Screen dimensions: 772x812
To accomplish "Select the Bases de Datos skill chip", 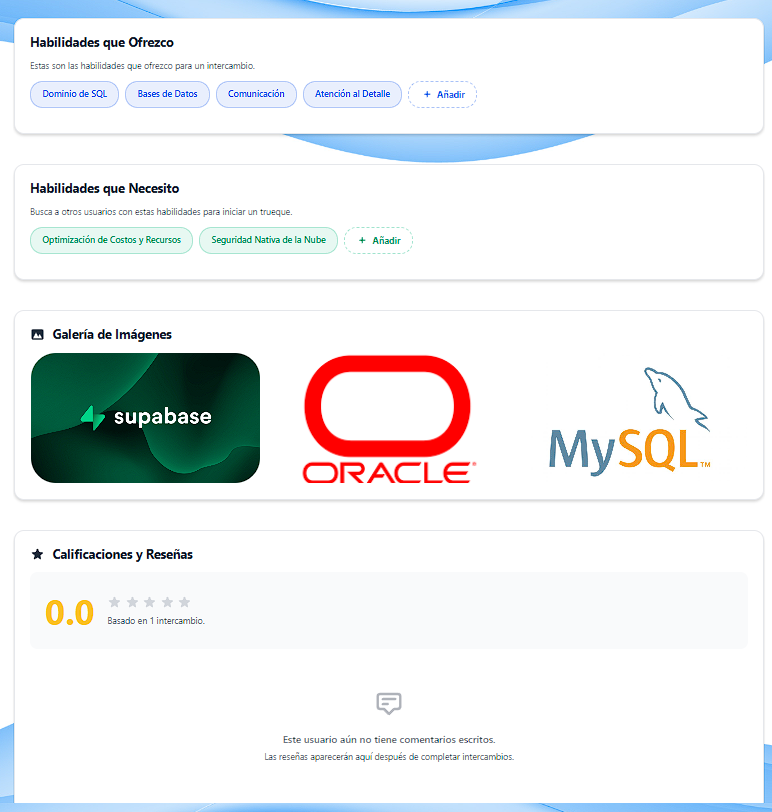I will click(x=167, y=94).
